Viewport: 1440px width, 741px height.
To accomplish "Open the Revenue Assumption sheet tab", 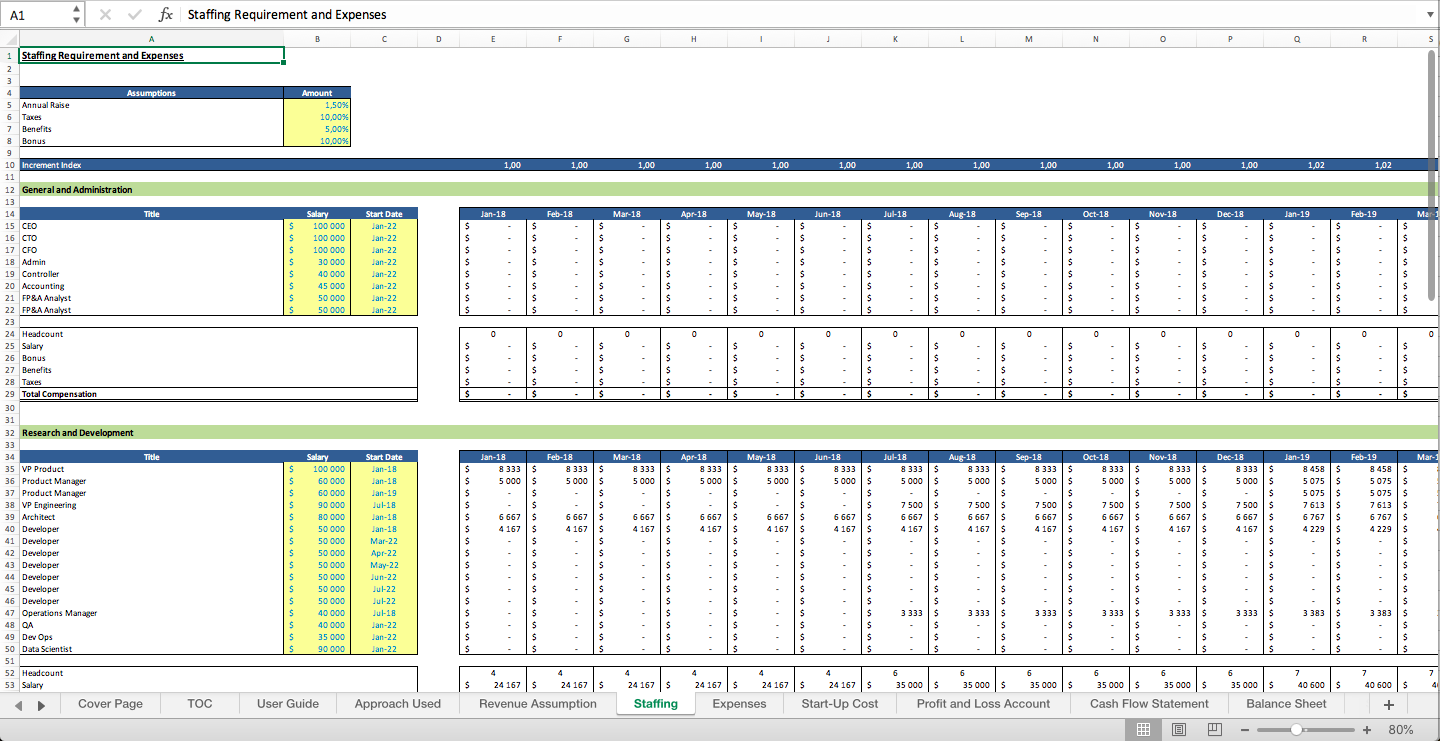I will pyautogui.click(x=538, y=704).
